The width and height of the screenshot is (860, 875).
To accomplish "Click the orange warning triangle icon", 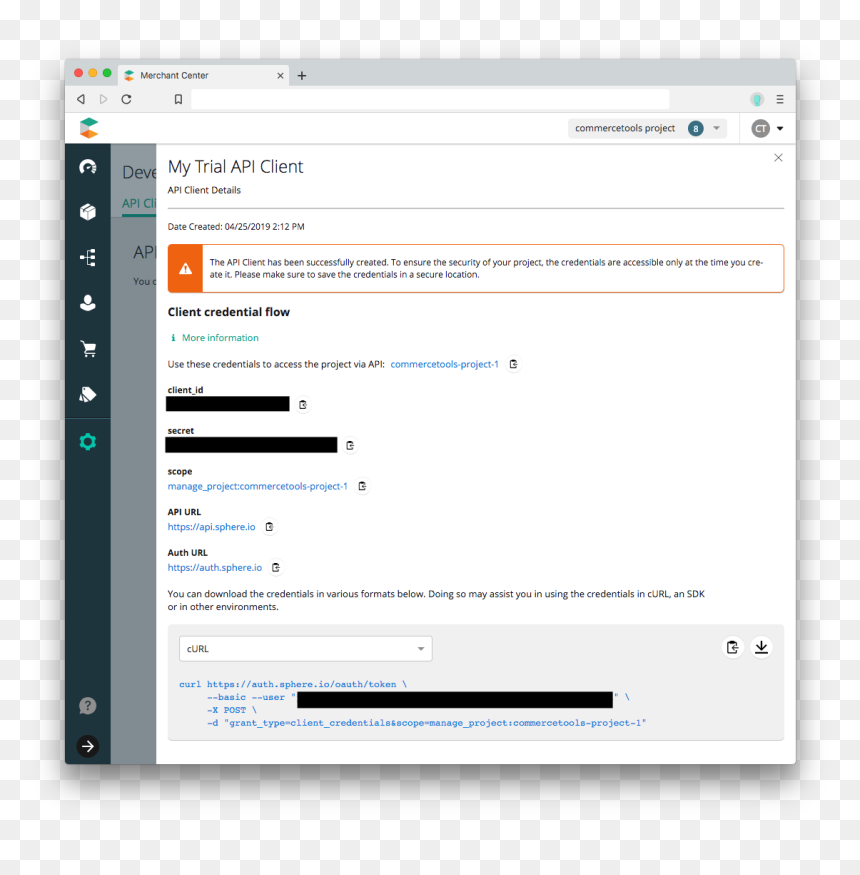I will tap(185, 268).
